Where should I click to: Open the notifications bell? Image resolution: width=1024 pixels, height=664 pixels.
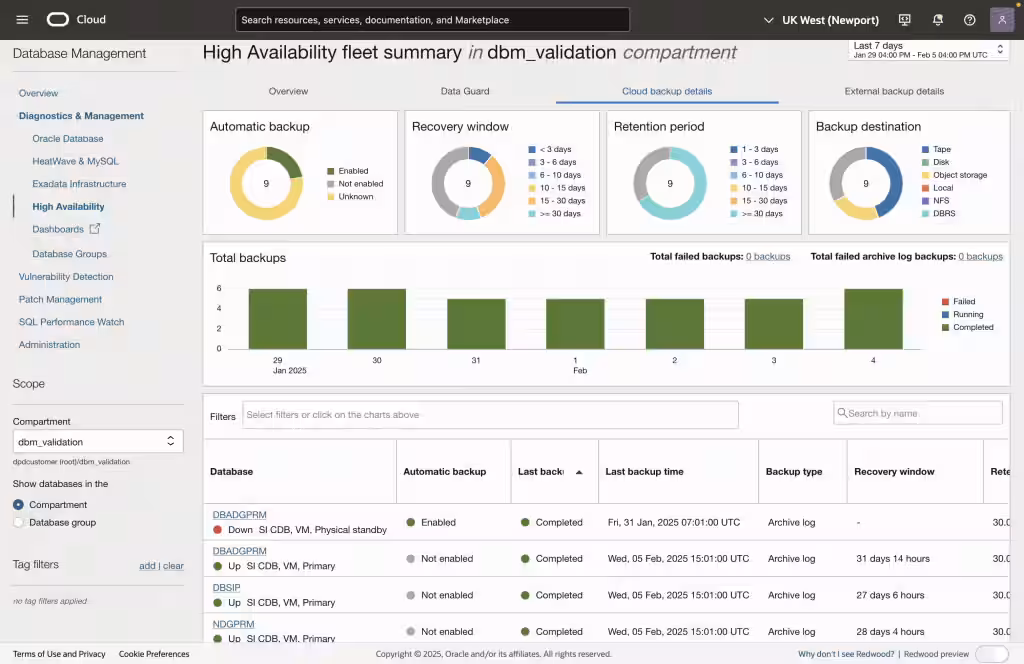coord(937,19)
